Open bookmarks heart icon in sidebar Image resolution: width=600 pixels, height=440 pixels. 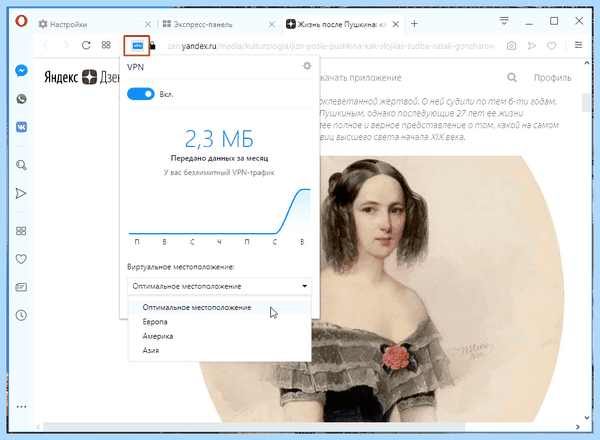coord(21,259)
